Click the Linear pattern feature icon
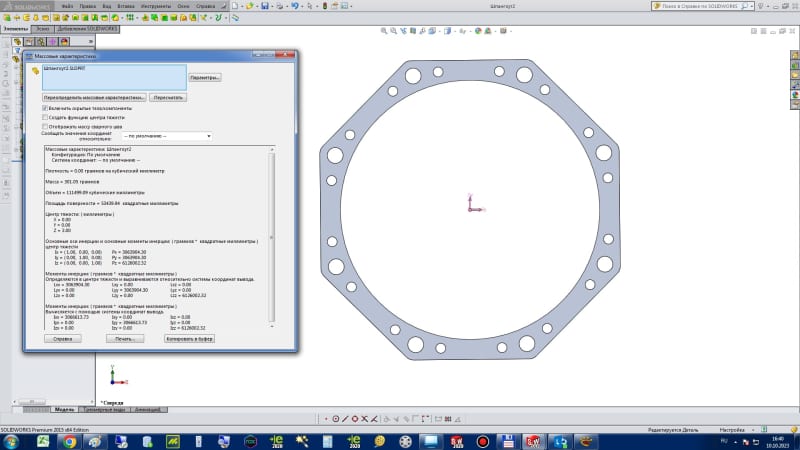This screenshot has width=800, height=450. pyautogui.click(x=130, y=18)
